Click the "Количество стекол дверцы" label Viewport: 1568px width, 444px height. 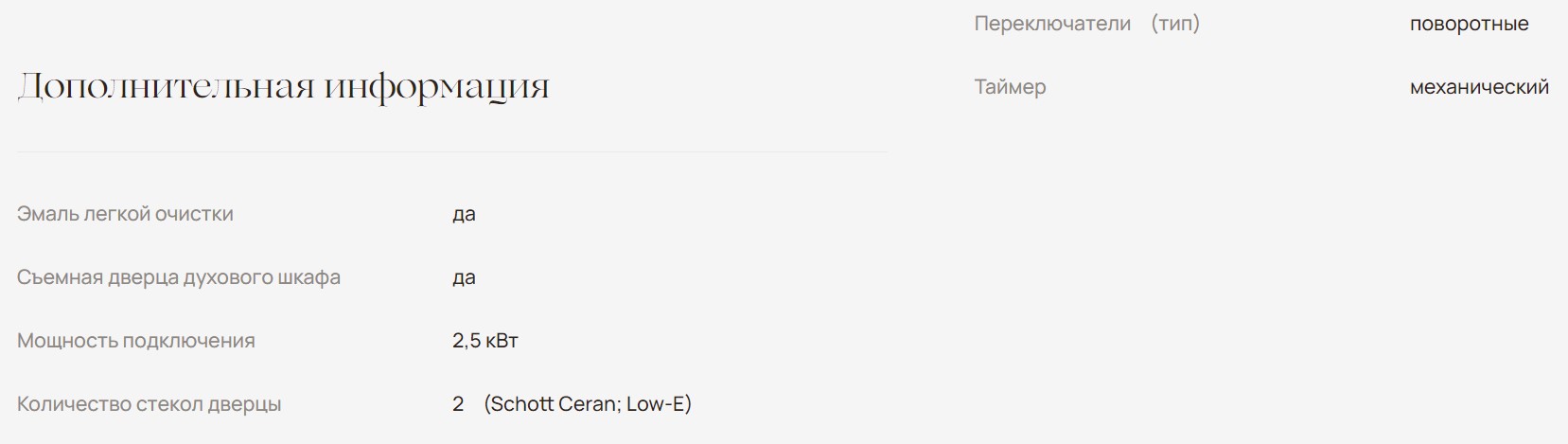click(149, 404)
